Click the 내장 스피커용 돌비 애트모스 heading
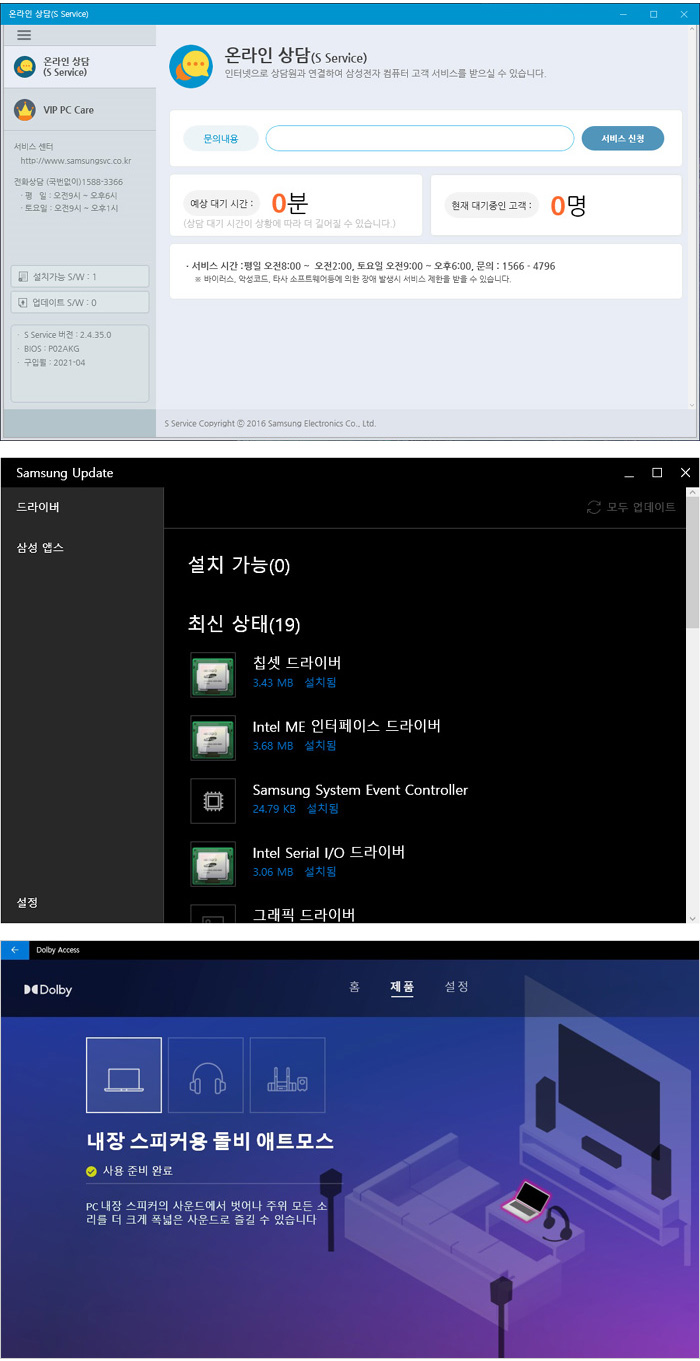 pyautogui.click(x=210, y=1140)
